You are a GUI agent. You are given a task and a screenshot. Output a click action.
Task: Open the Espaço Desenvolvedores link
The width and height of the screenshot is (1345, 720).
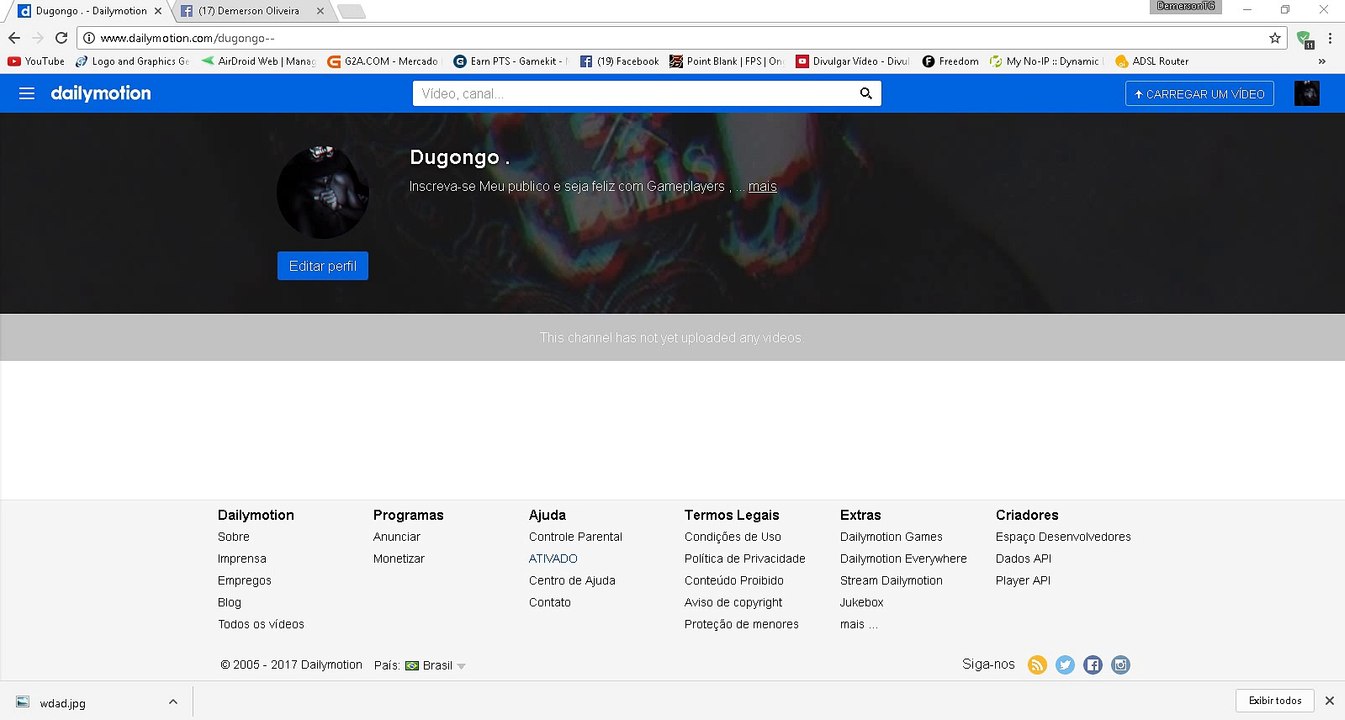(1063, 537)
